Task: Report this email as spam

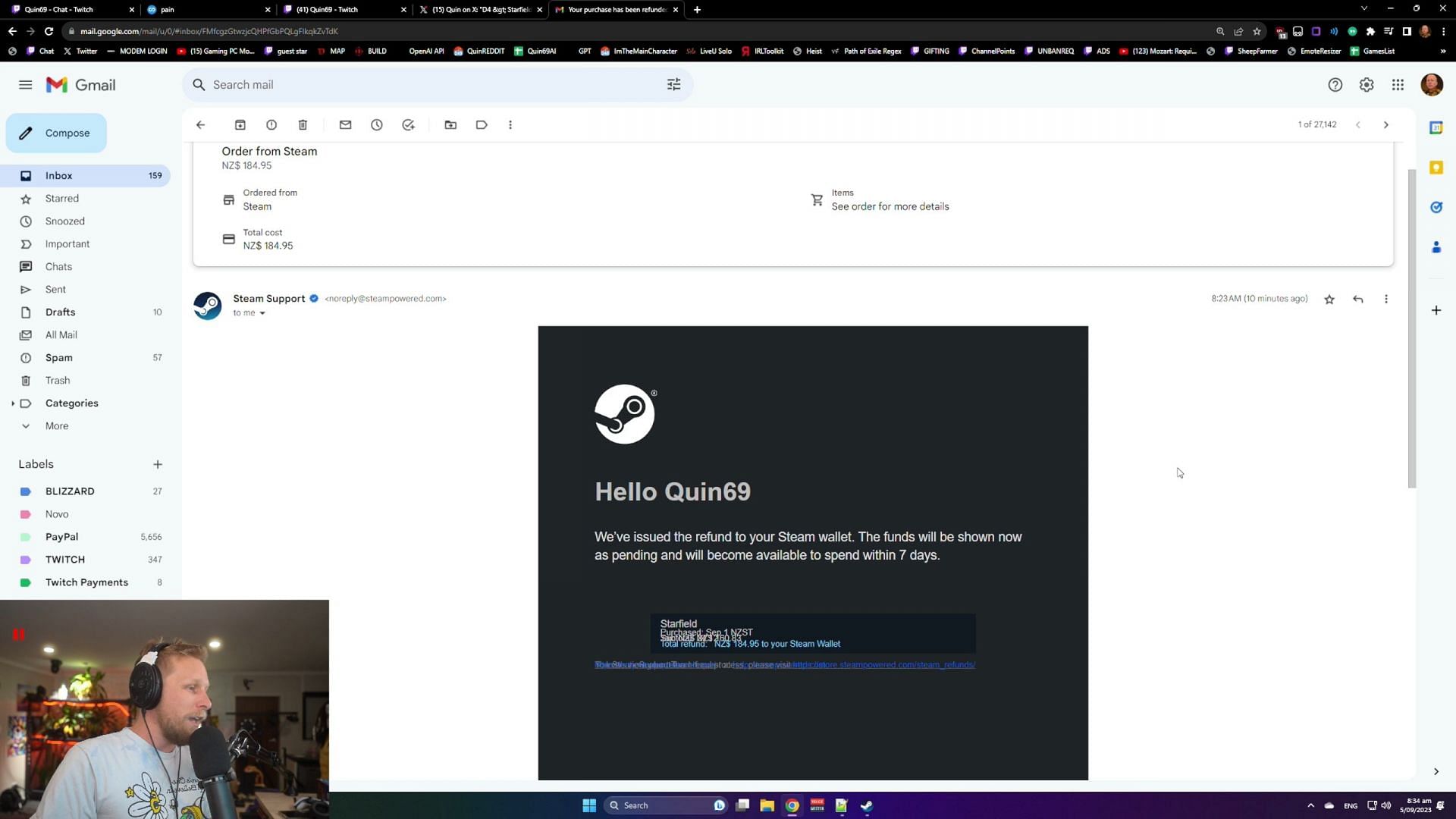Action: (271, 125)
